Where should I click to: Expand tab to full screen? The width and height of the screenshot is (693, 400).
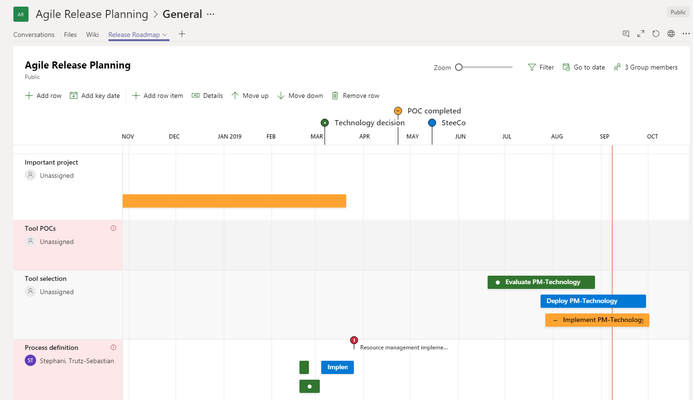[x=641, y=34]
